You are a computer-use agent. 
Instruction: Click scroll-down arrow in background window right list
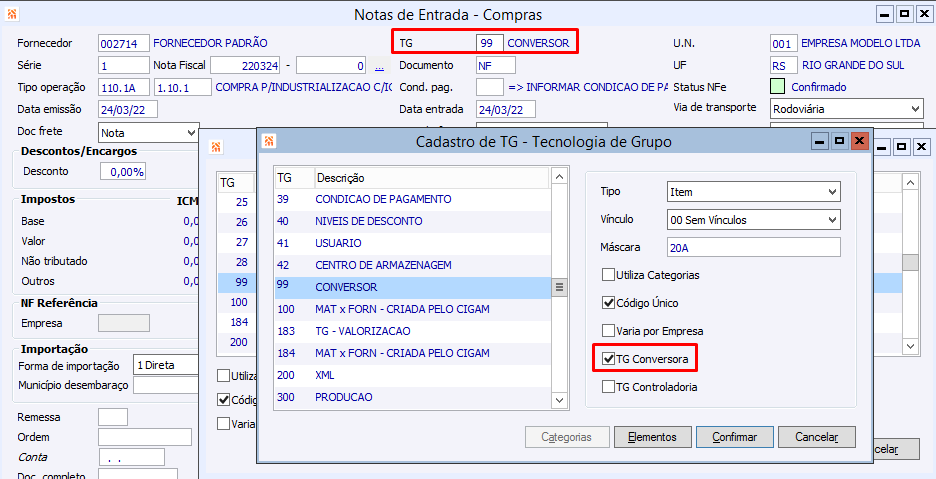click(910, 346)
